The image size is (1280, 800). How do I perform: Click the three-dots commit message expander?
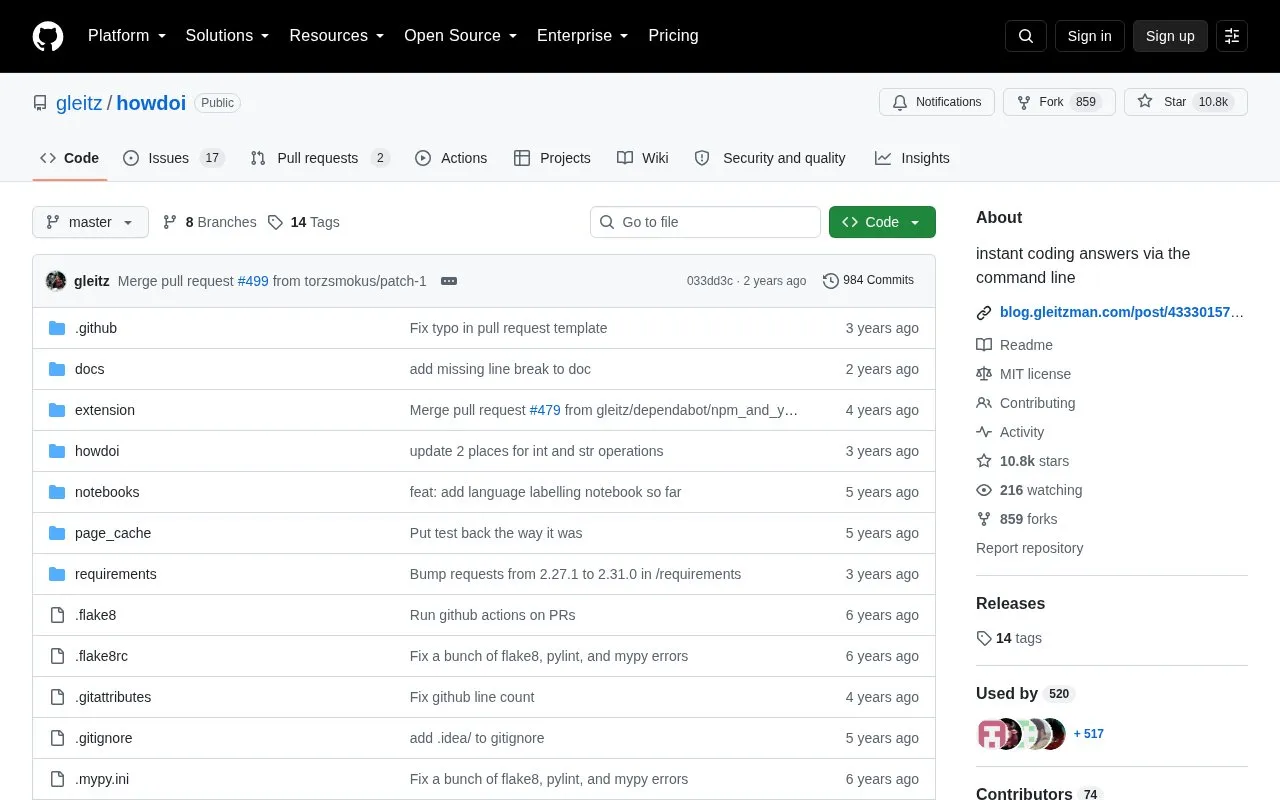[449, 281]
